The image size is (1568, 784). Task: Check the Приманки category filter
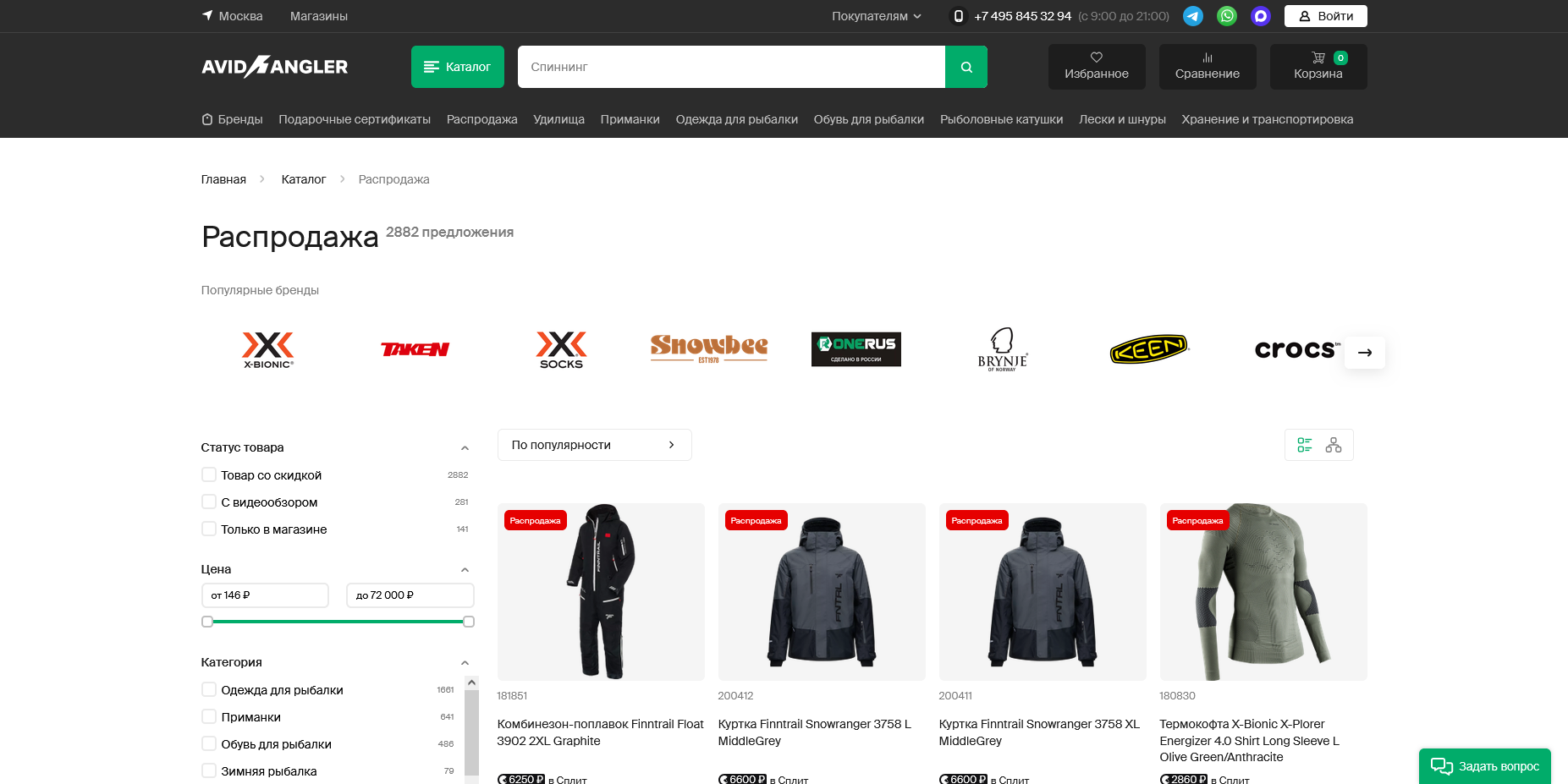coord(209,716)
